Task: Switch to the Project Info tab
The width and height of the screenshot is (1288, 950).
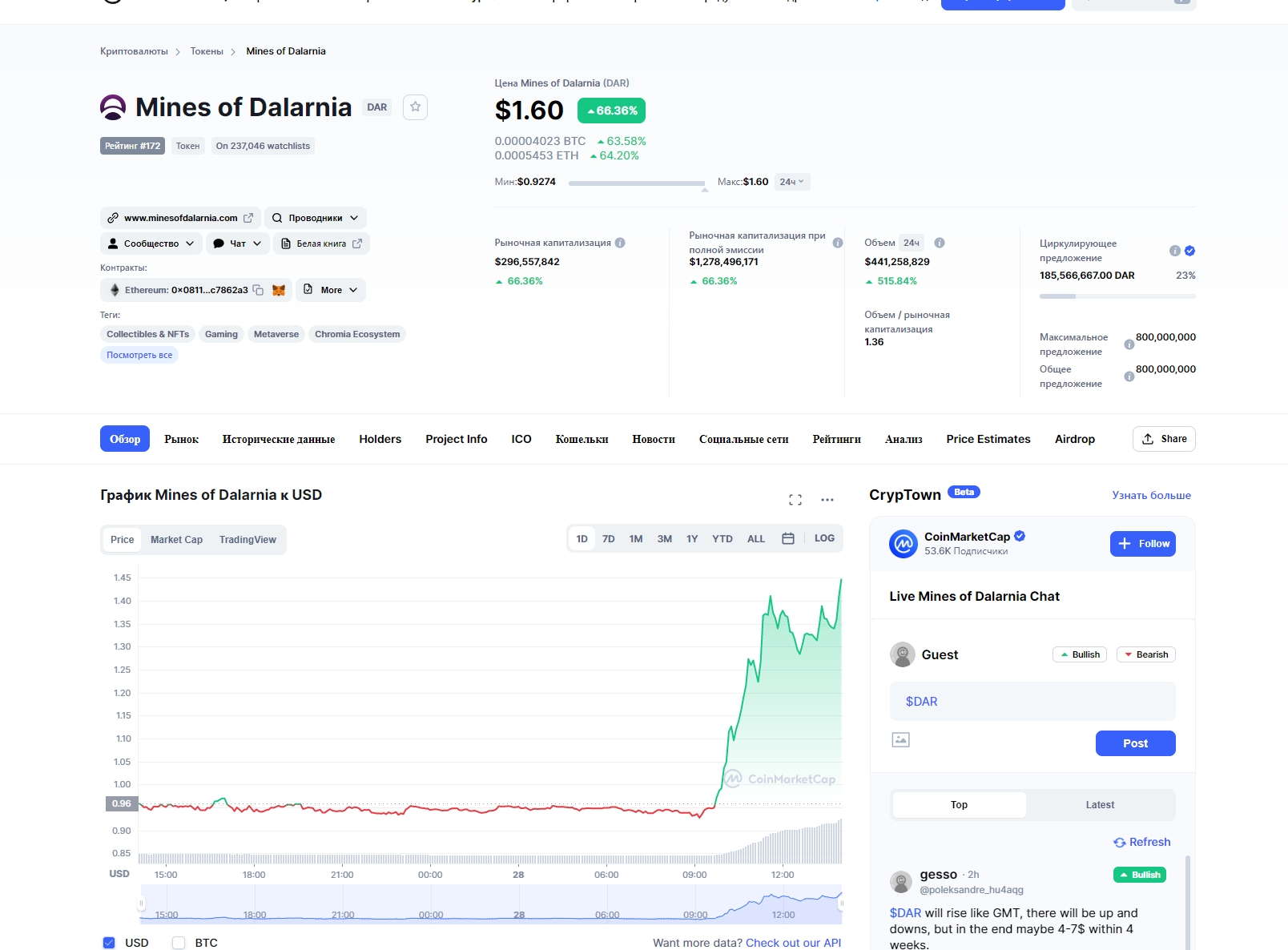Action: point(457,439)
